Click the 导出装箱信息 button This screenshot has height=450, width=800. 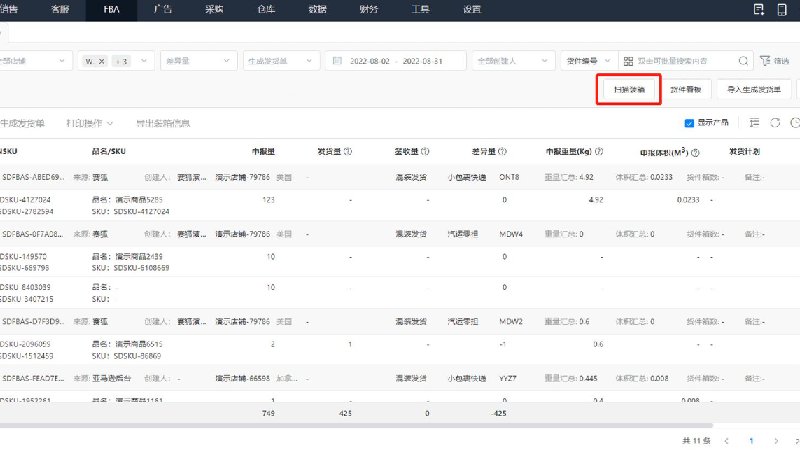click(163, 123)
